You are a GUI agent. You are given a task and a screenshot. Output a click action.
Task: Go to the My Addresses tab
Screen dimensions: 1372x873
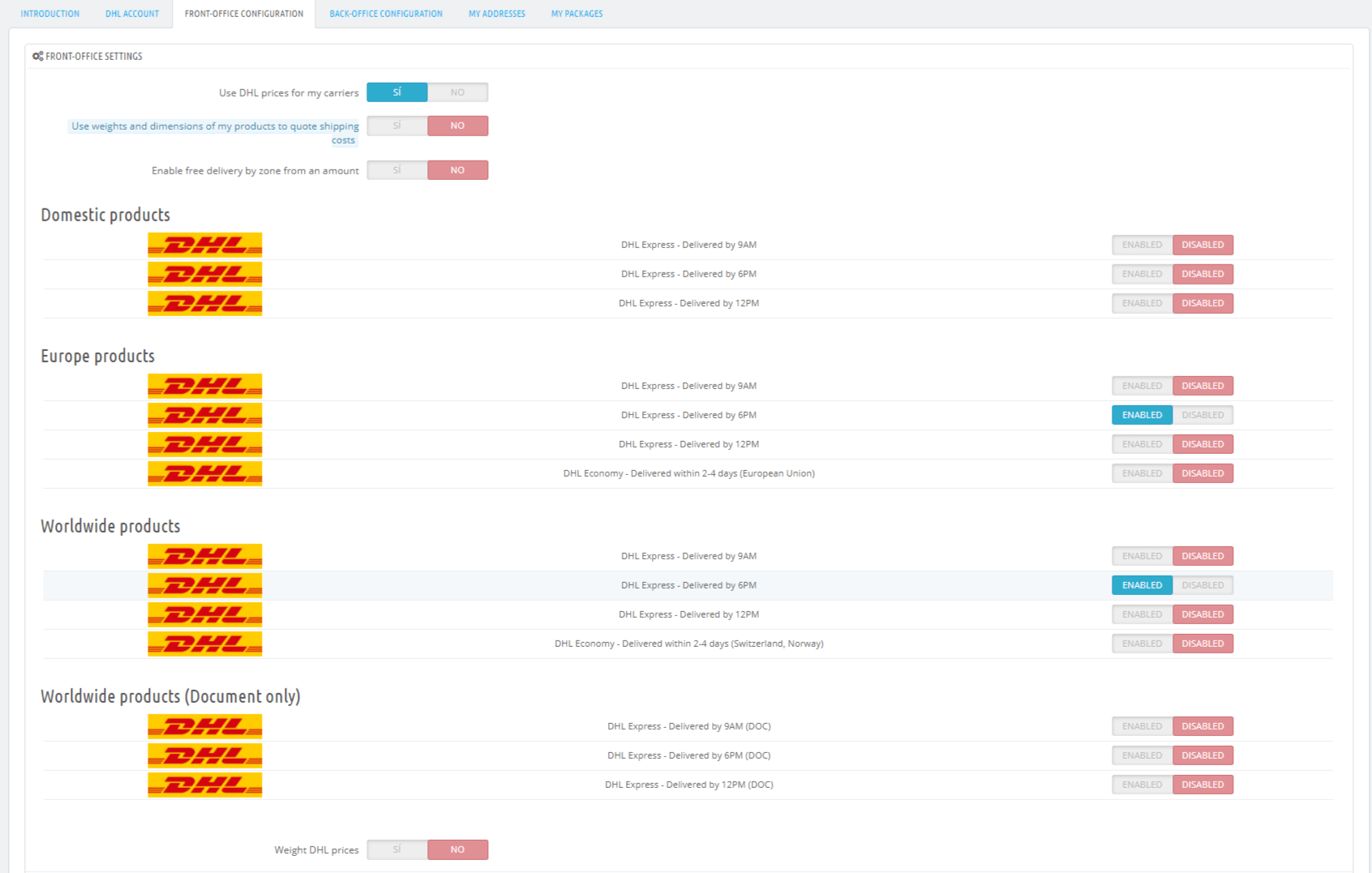point(497,14)
